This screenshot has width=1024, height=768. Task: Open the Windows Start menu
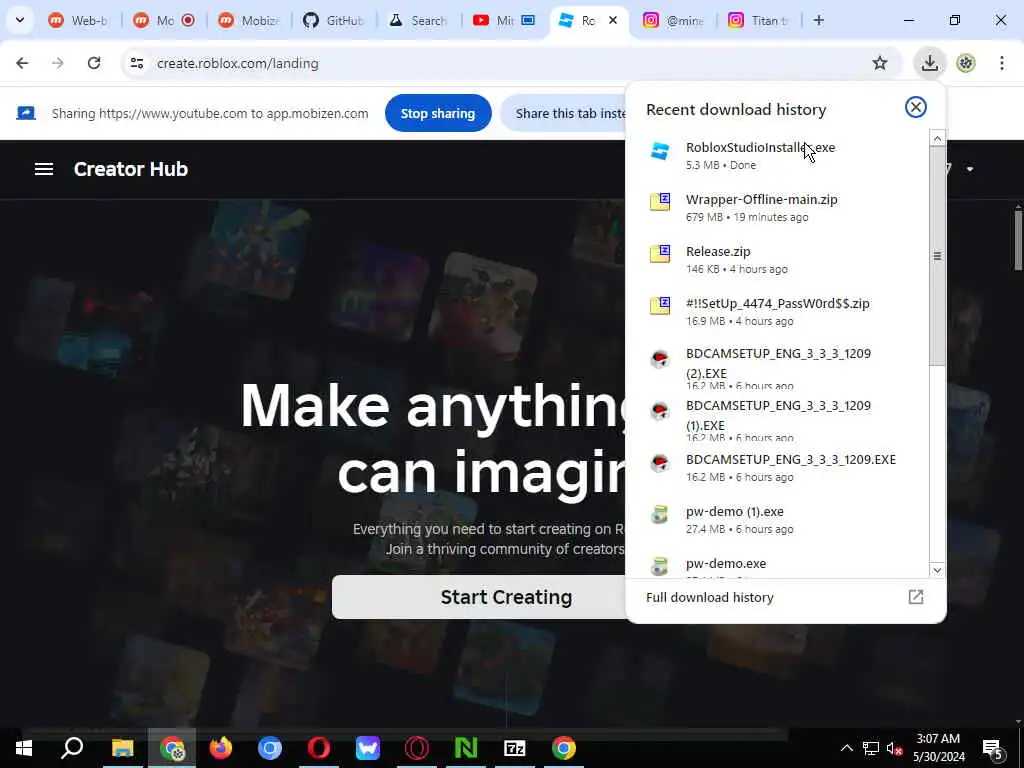pos(24,748)
